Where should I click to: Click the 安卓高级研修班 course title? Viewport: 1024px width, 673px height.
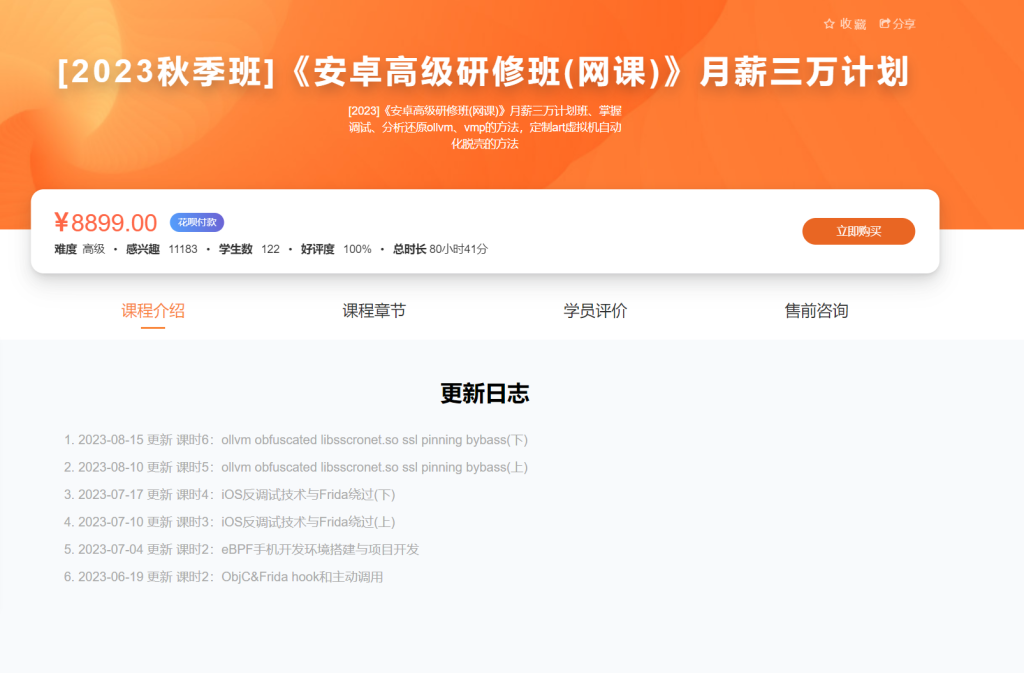pyautogui.click(x=483, y=72)
